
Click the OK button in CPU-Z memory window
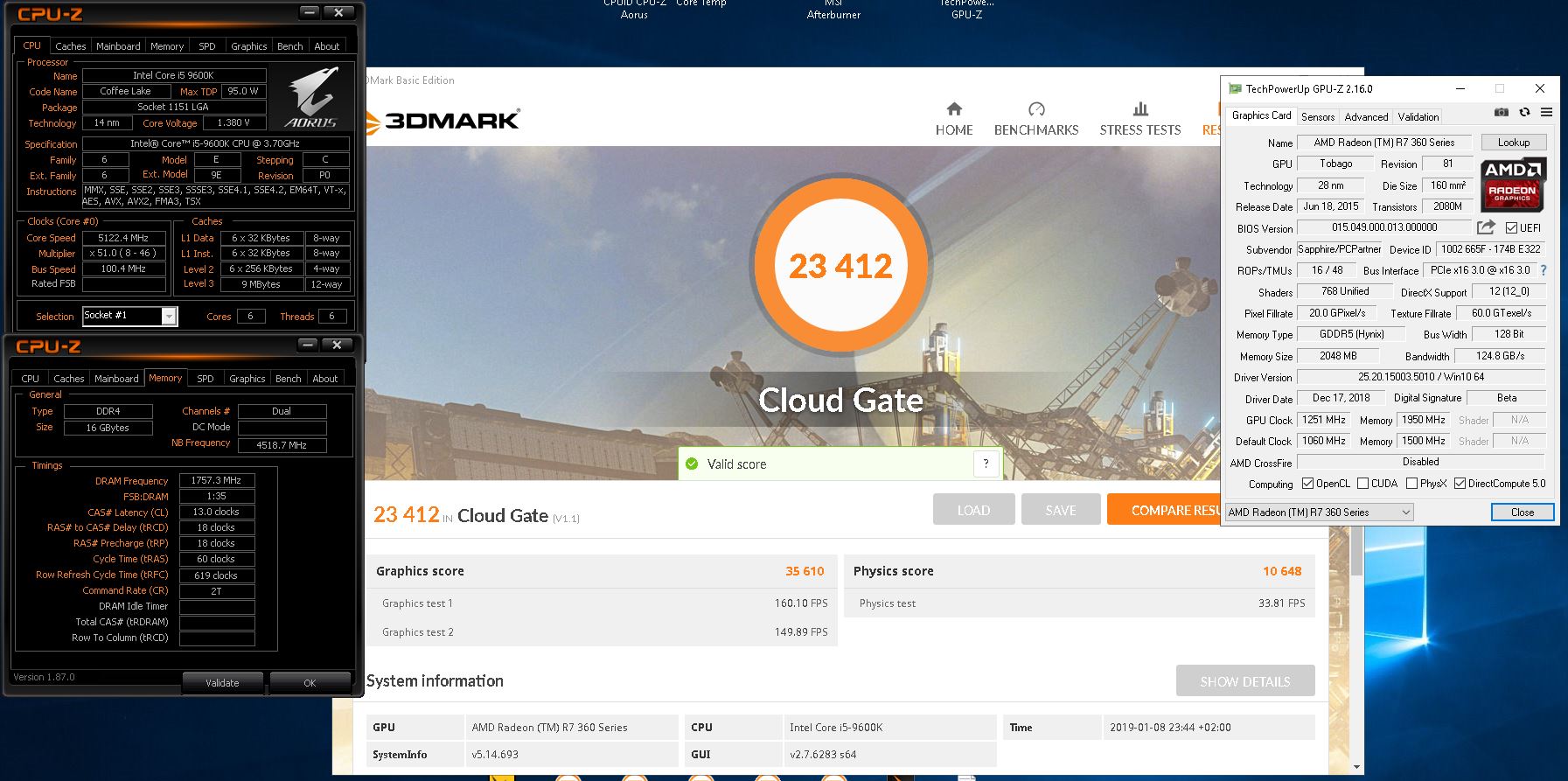(x=310, y=682)
